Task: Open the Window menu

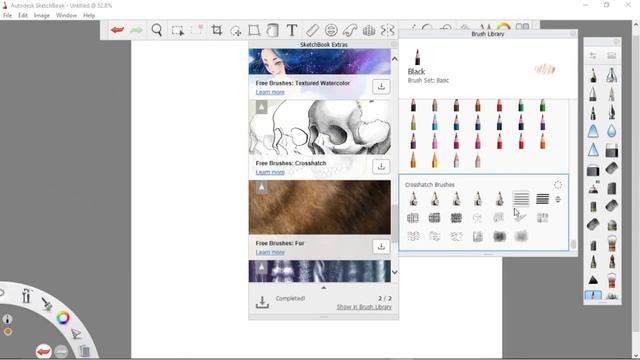Action: [66, 16]
